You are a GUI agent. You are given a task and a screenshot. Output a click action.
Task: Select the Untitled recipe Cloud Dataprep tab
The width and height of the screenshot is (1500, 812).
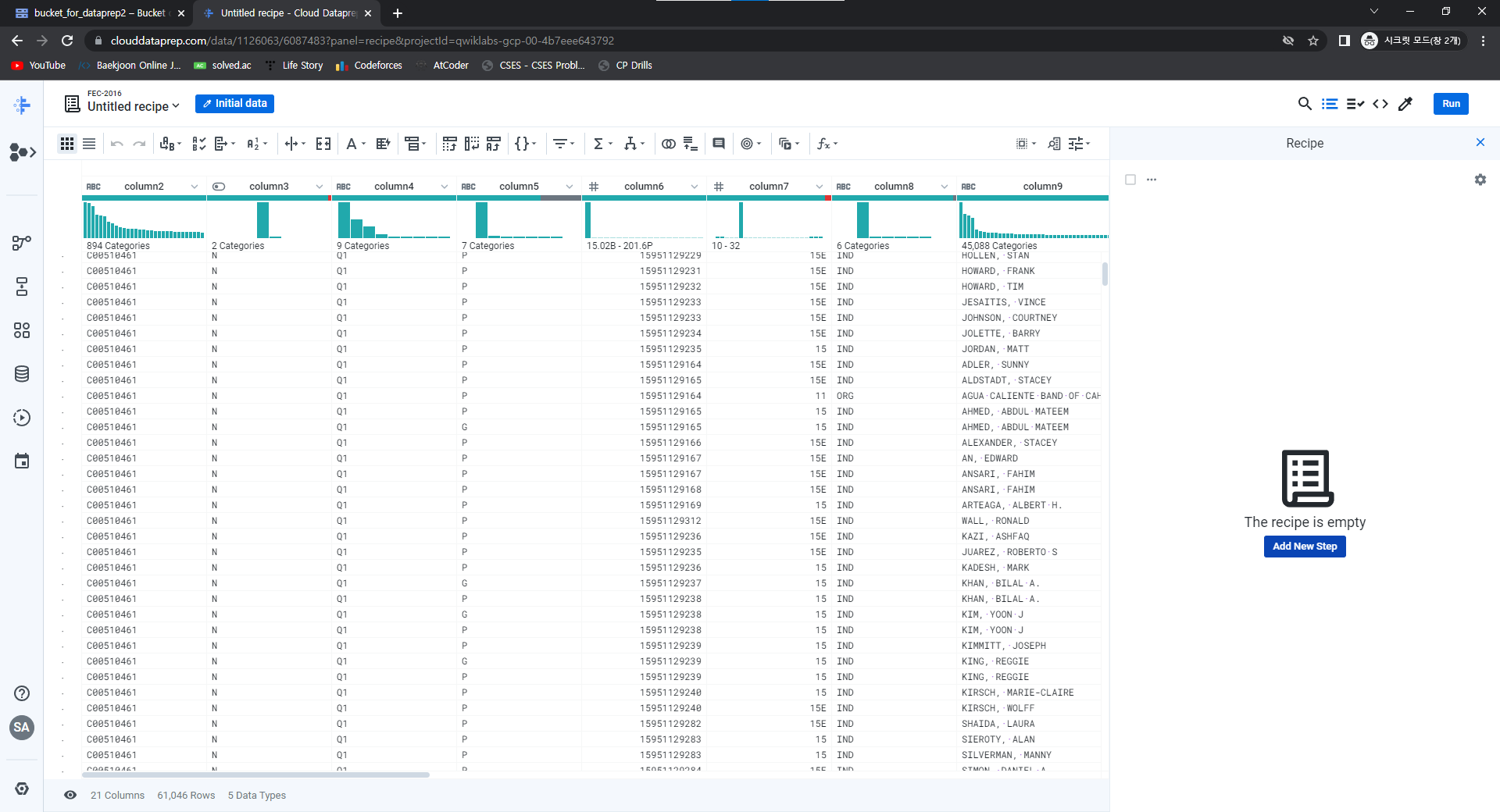tap(286, 13)
